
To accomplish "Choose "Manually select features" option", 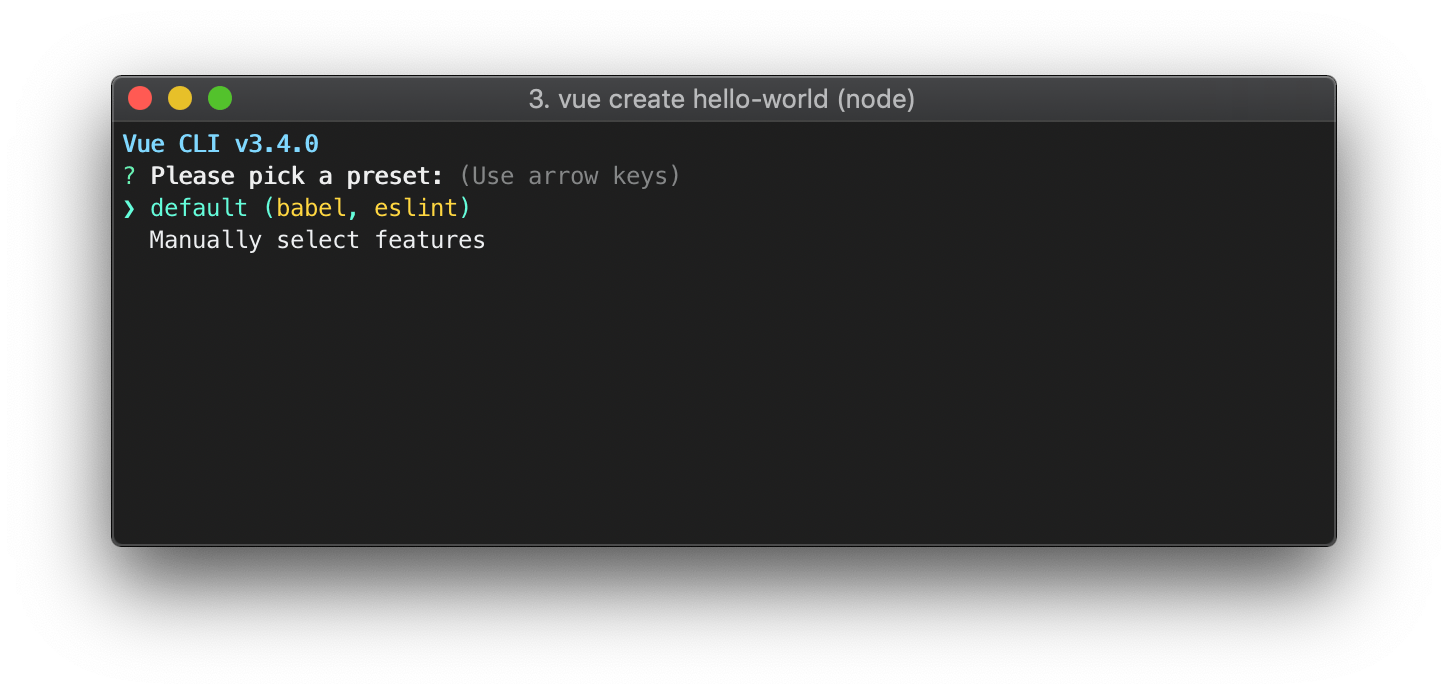I will (x=317, y=241).
